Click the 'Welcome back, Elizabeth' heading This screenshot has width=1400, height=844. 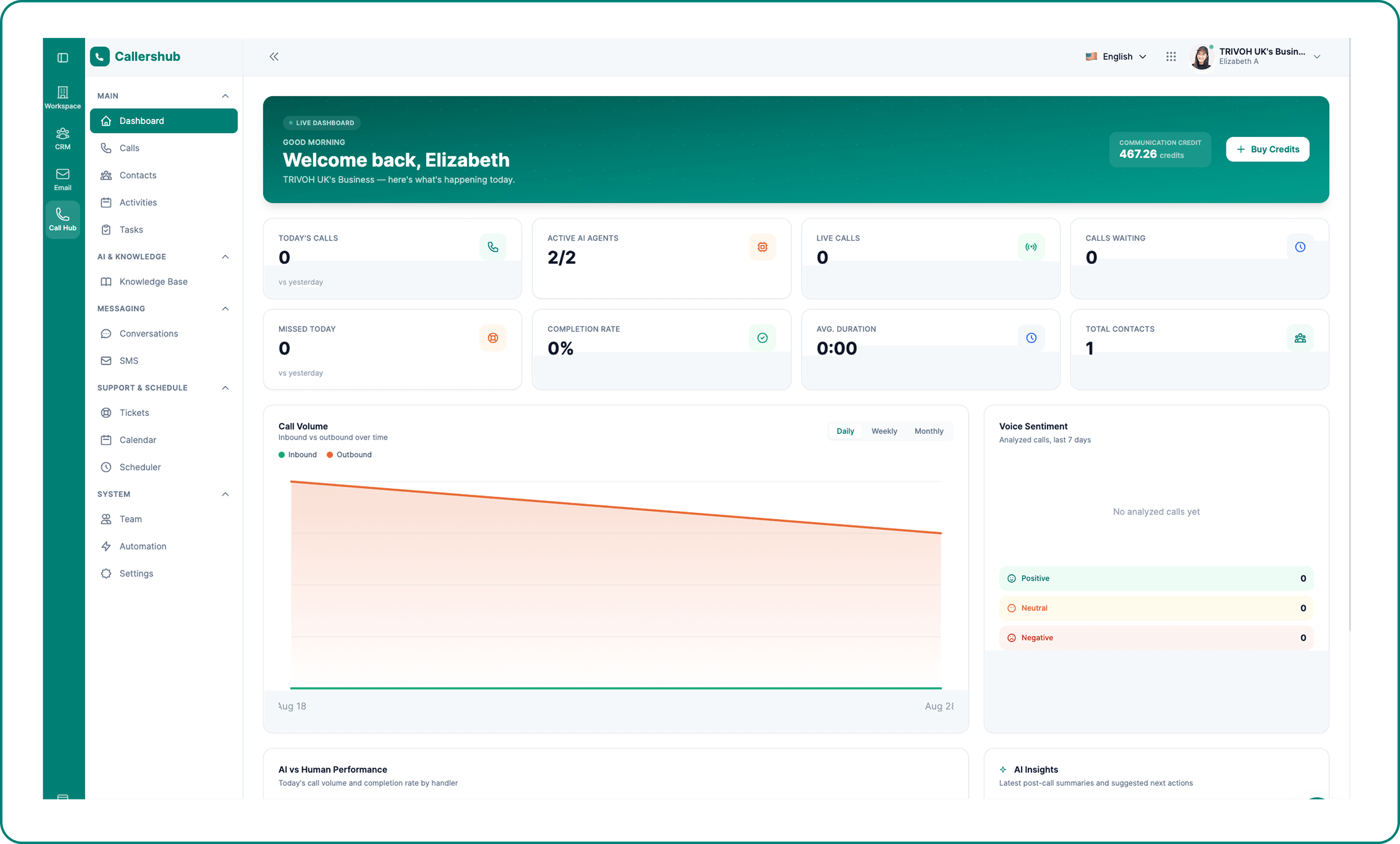(396, 160)
